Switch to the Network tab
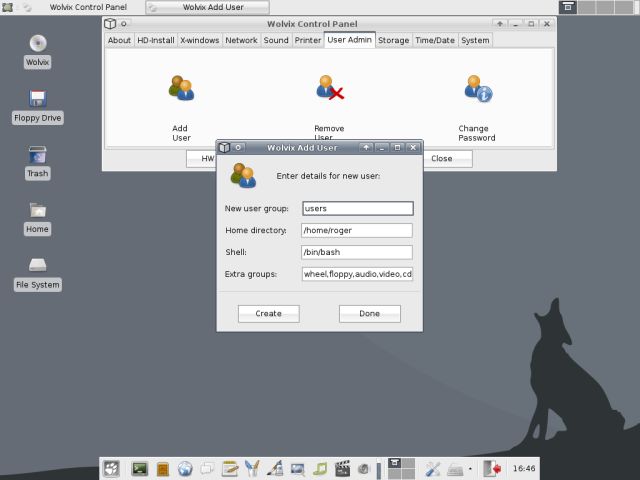The height and width of the screenshot is (480, 640). (241, 40)
